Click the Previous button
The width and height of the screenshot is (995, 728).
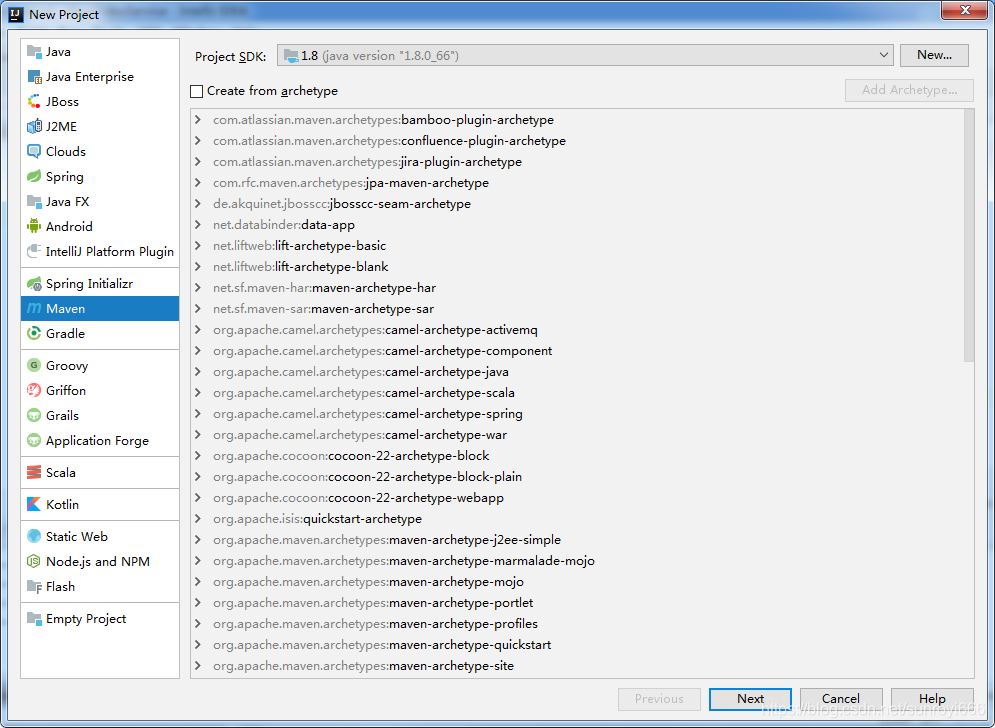[x=659, y=699]
